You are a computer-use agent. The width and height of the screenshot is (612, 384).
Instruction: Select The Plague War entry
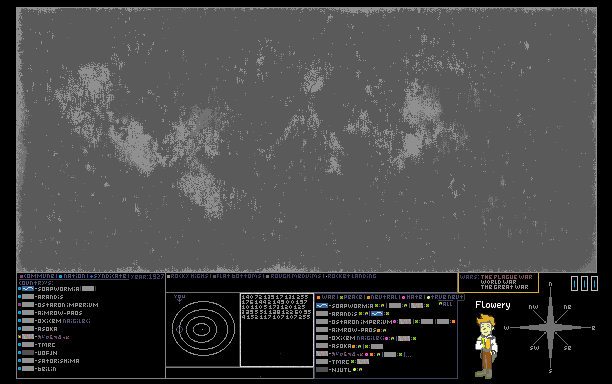coord(506,277)
